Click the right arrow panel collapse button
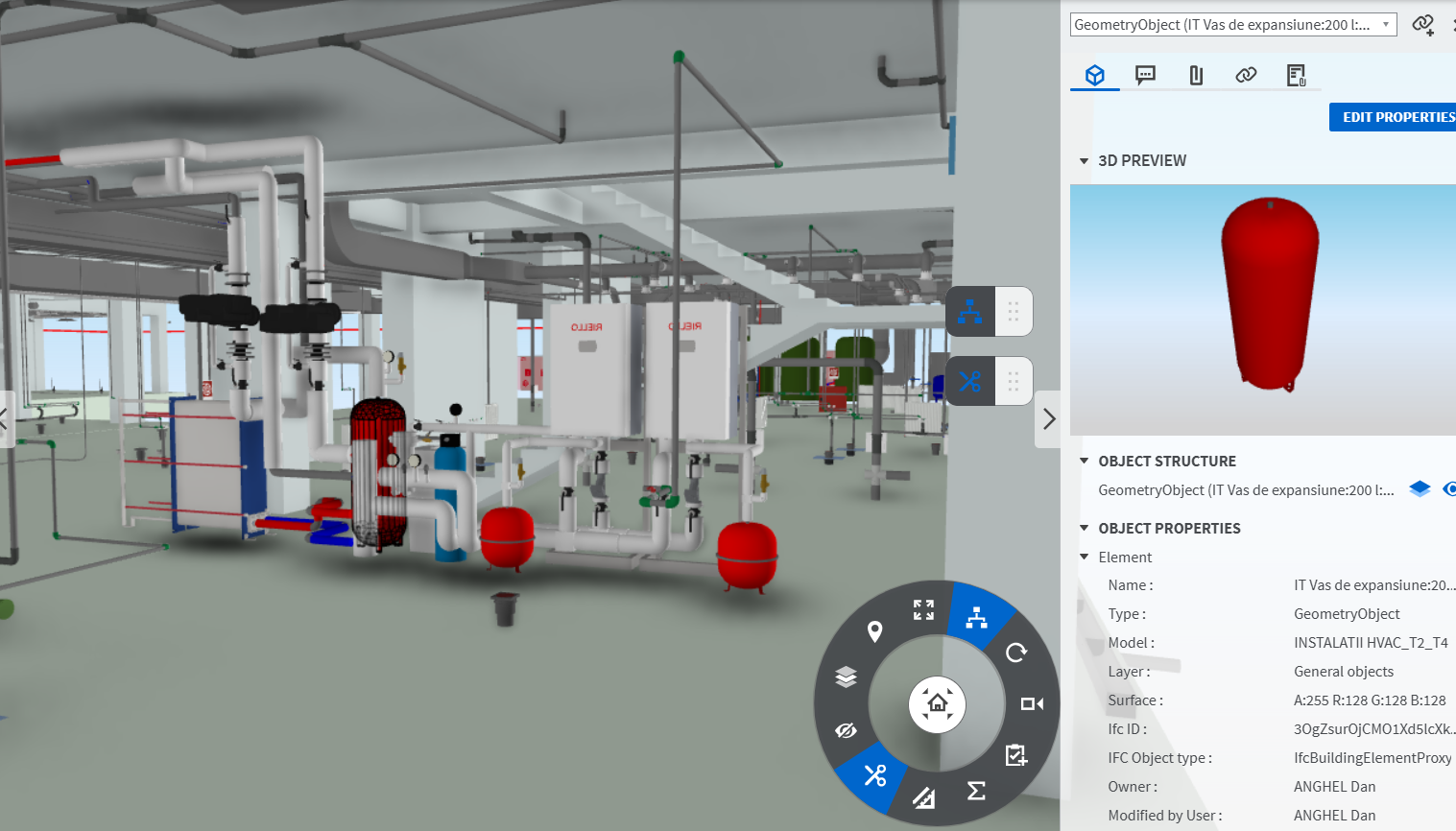The image size is (1456, 831). pyautogui.click(x=1048, y=419)
